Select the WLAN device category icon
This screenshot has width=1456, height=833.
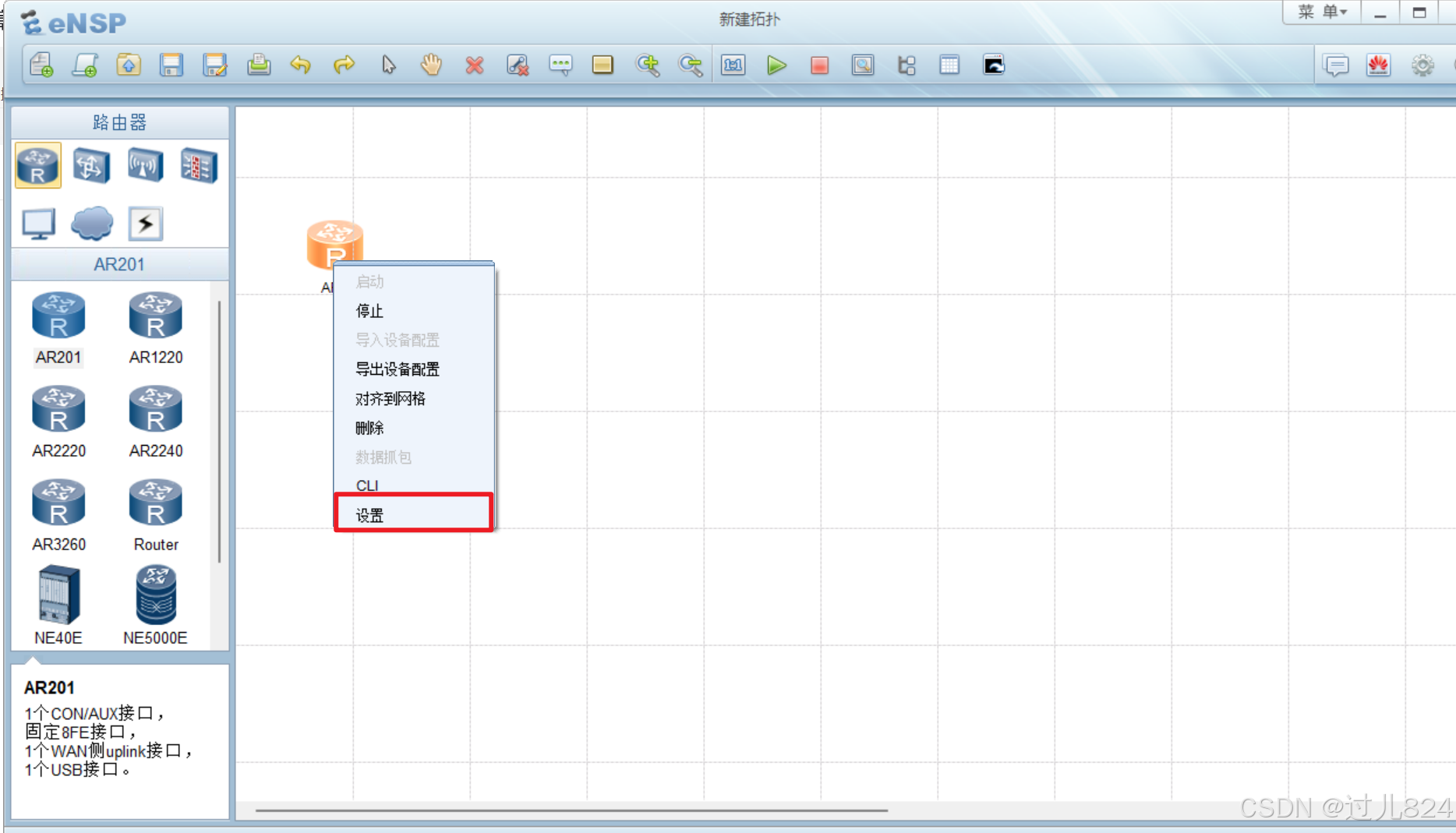click(x=144, y=165)
